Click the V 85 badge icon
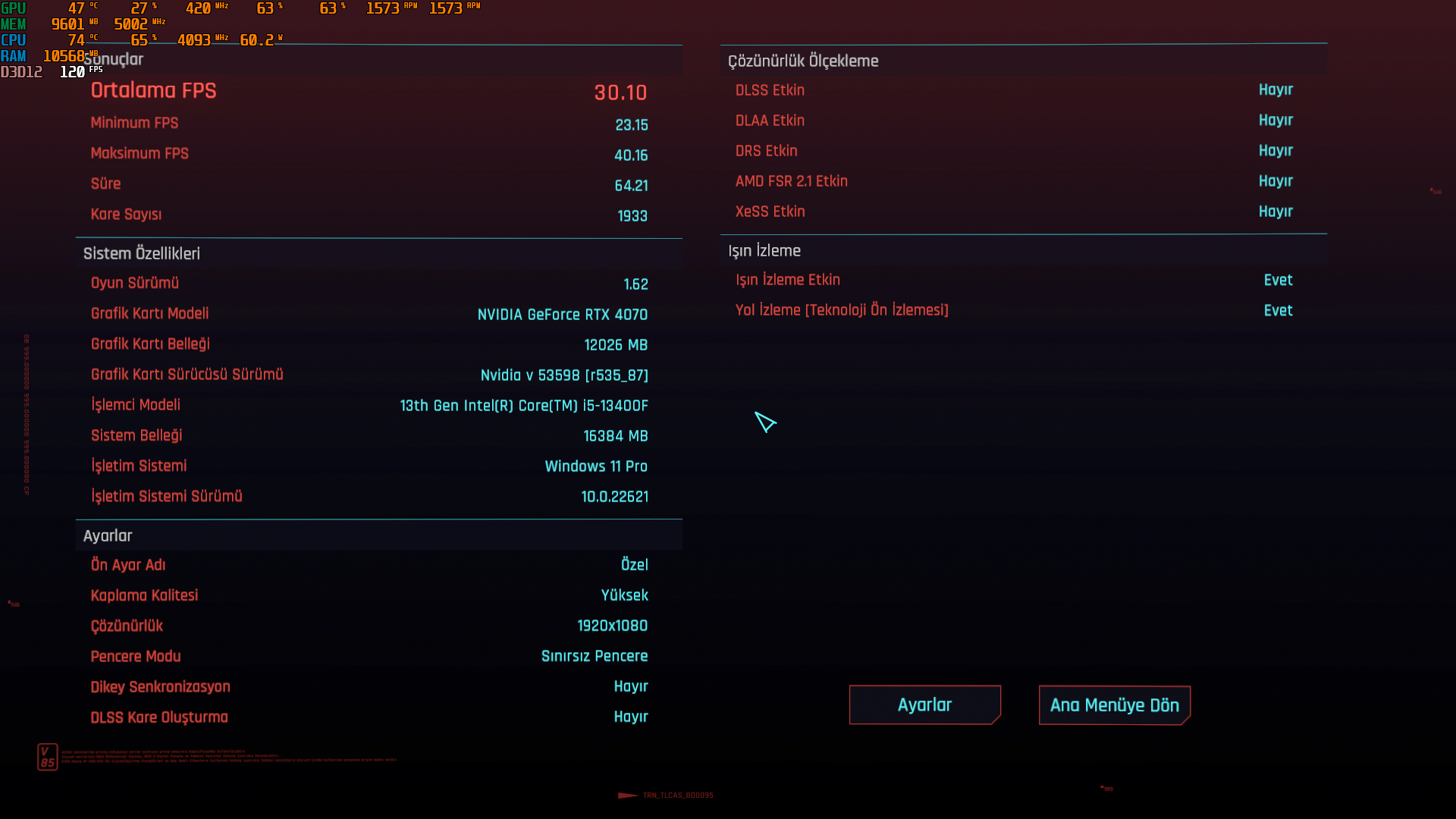 coord(47,757)
